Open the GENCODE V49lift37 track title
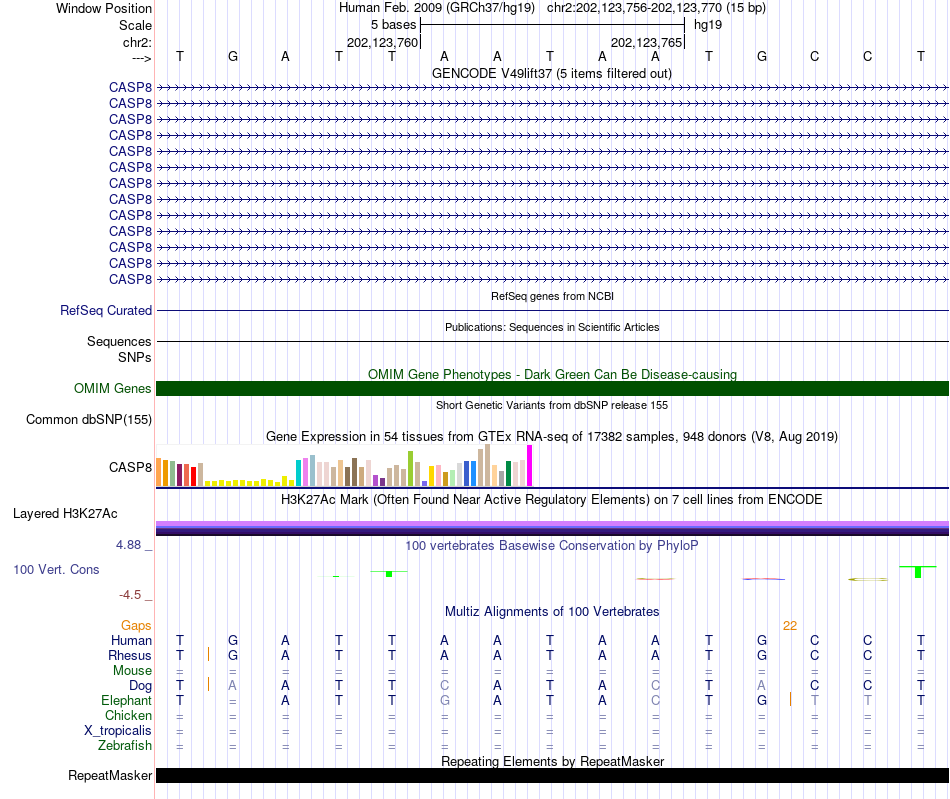The height and width of the screenshot is (799, 950). (552, 73)
